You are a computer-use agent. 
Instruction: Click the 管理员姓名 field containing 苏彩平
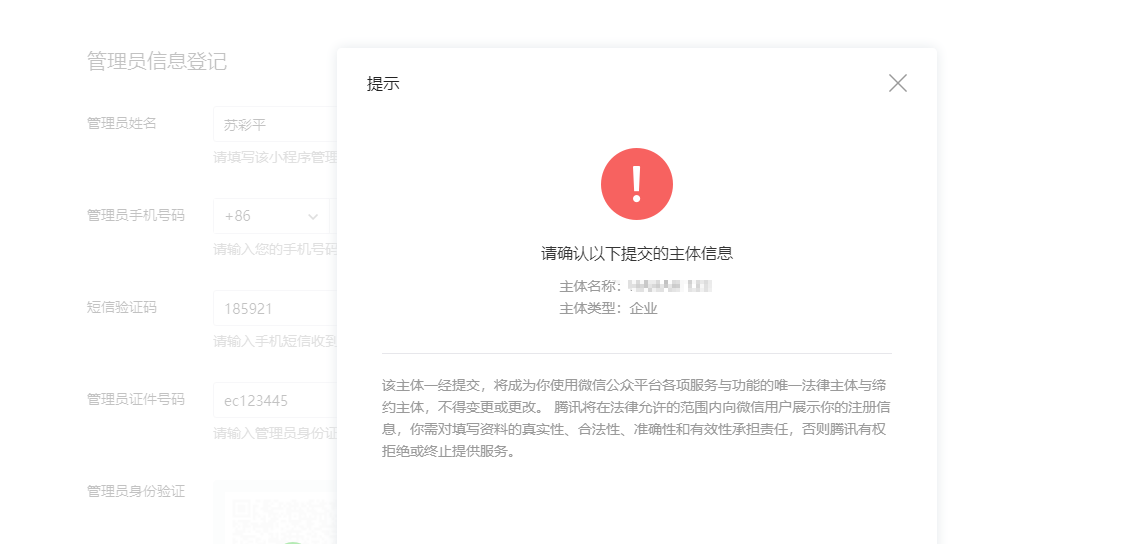275,124
